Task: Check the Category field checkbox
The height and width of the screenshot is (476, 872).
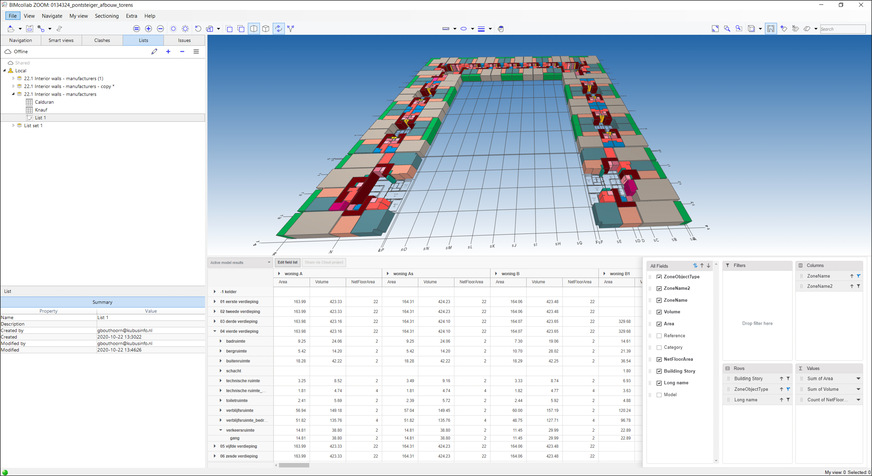Action: 657,347
